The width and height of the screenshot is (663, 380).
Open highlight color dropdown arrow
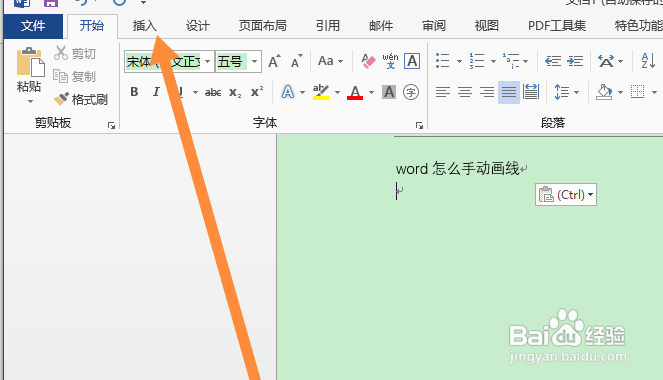(337, 92)
